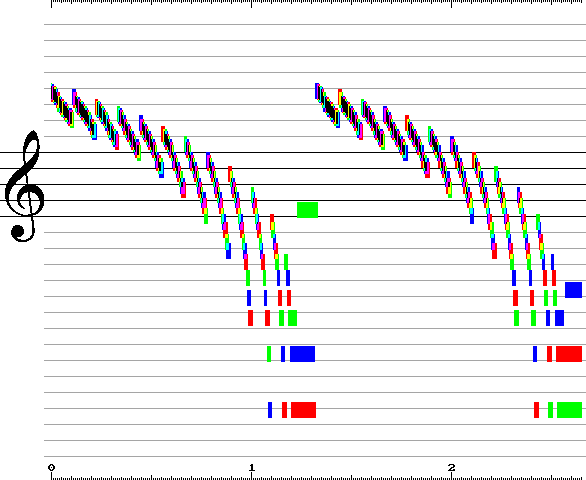This screenshot has height=480, width=586.
Task: Select the large green note on the staff
Action: point(307,210)
